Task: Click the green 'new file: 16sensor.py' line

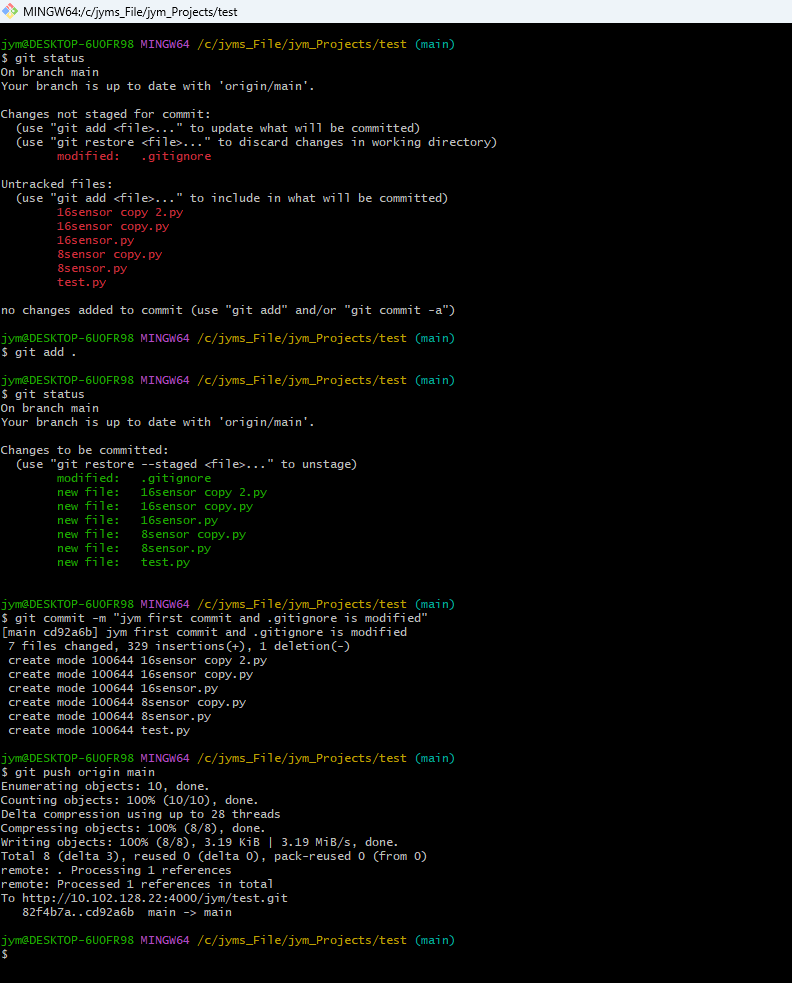Action: 137,520
